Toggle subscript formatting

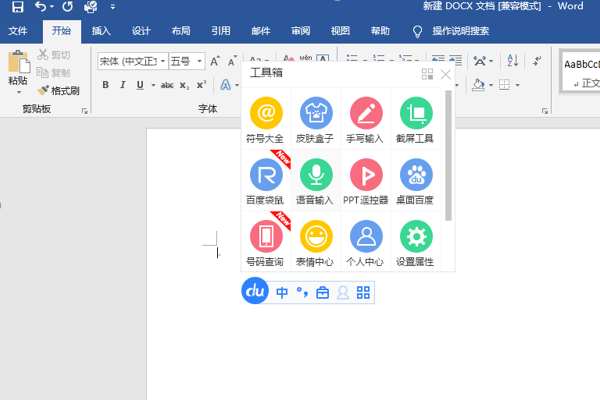point(184,85)
